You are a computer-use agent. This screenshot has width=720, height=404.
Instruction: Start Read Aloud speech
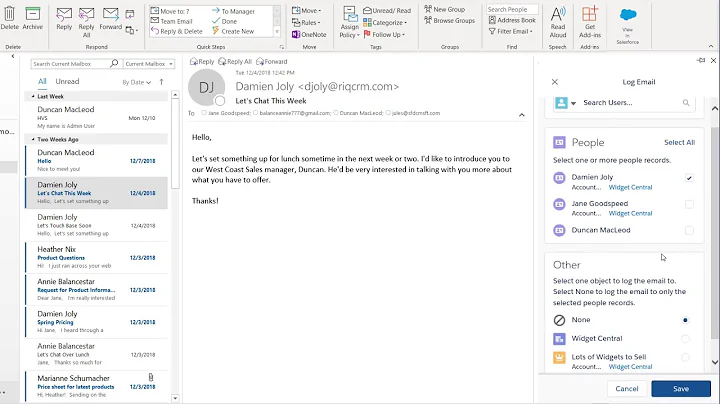pos(558,22)
